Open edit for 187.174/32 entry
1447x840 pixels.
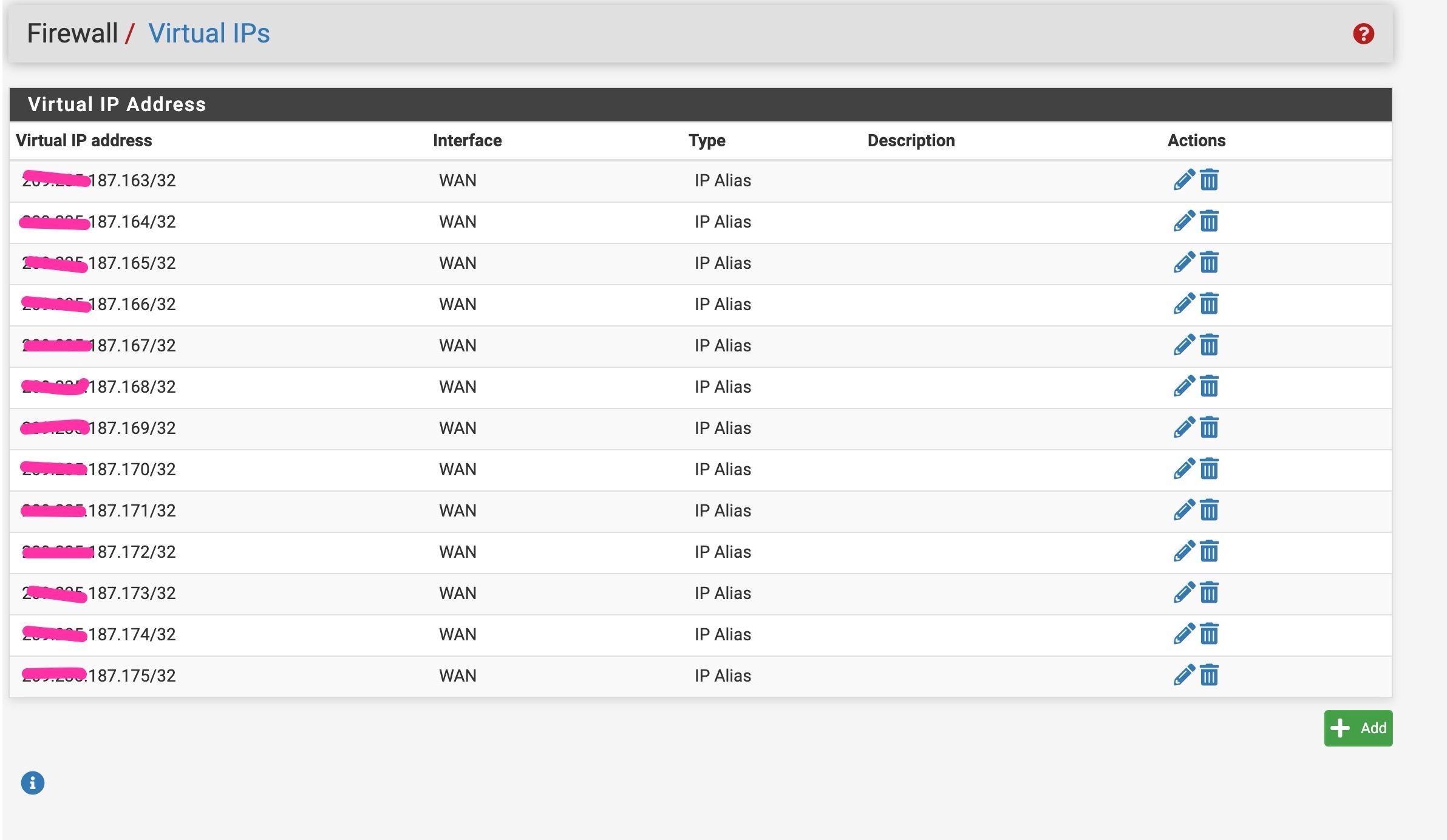tap(1183, 634)
